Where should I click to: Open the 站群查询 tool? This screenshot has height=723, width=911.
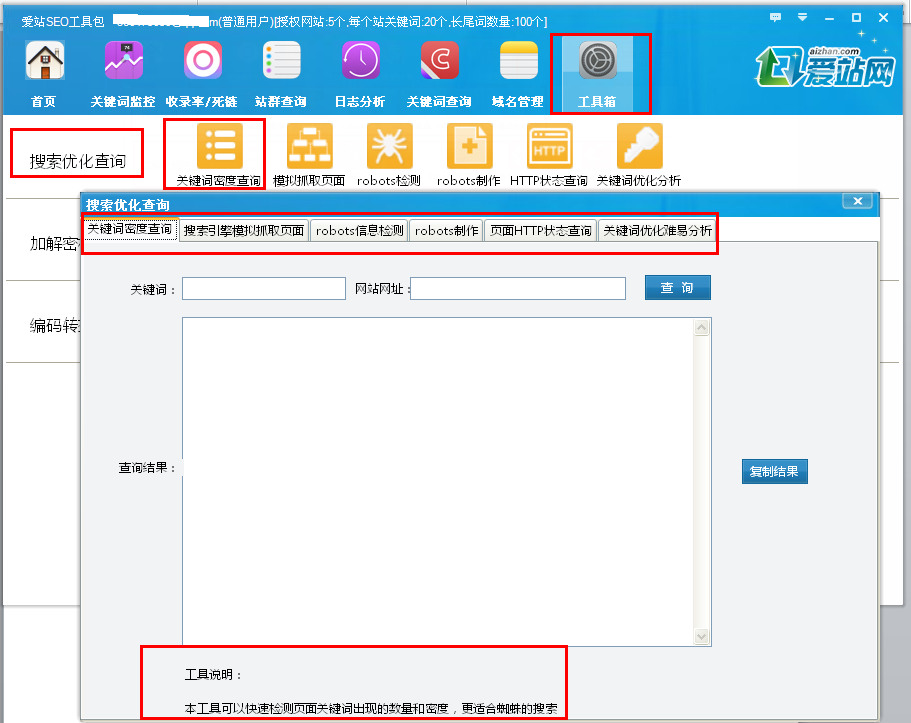[x=281, y=60]
